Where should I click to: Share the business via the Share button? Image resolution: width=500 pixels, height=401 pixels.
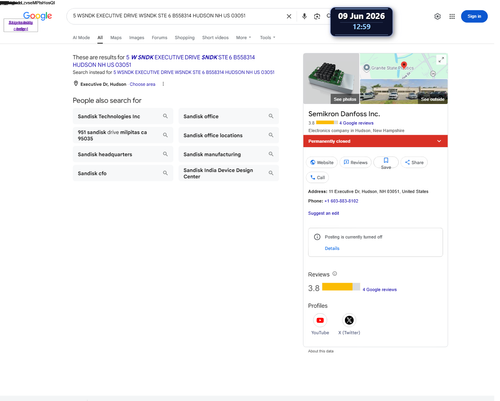[414, 162]
